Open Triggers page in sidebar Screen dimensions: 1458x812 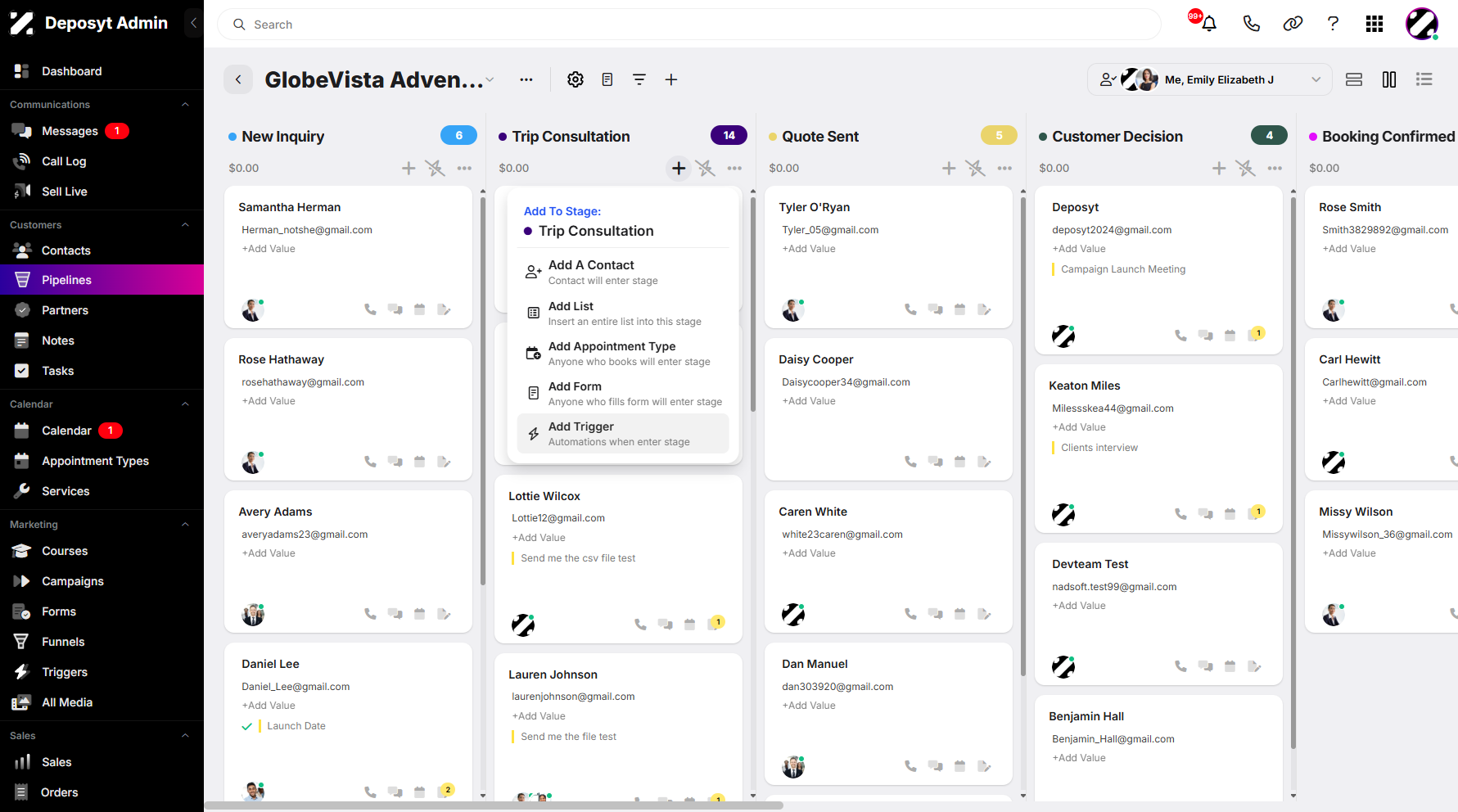click(65, 672)
